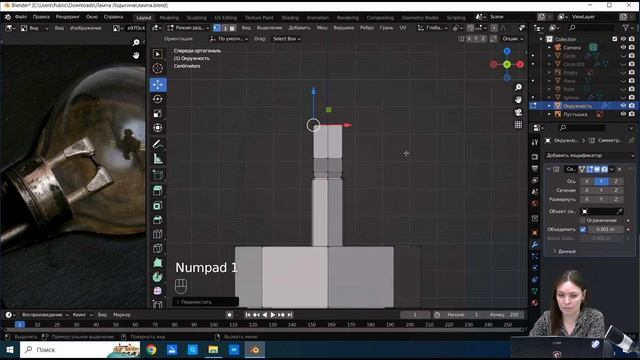This screenshot has height=360, width=640.
Task: Select the Annotate pencil tool
Action: coord(158,144)
